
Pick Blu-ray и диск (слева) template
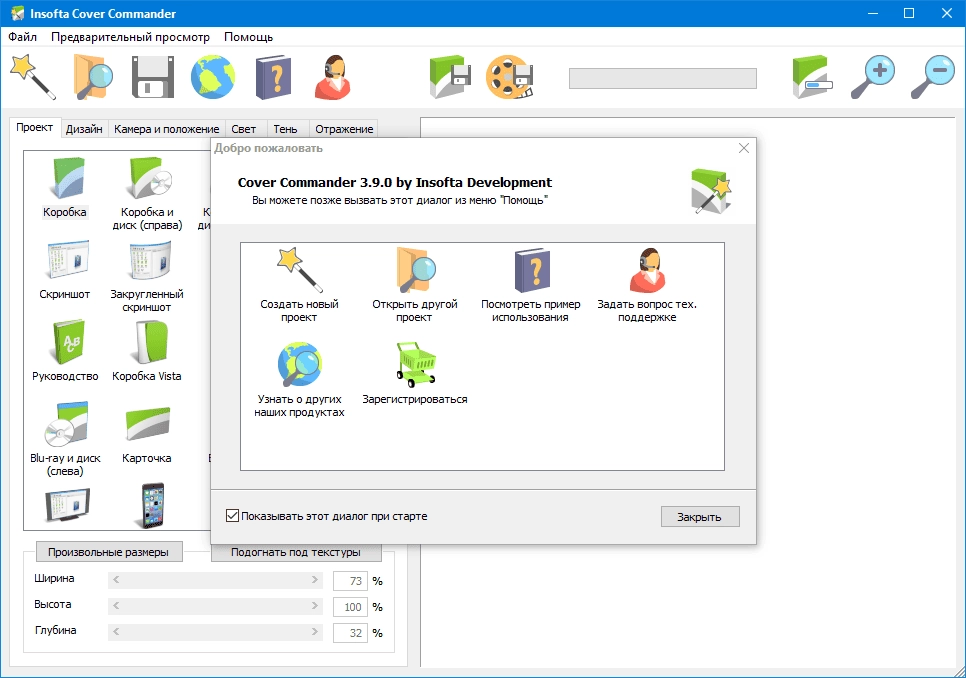[65, 439]
